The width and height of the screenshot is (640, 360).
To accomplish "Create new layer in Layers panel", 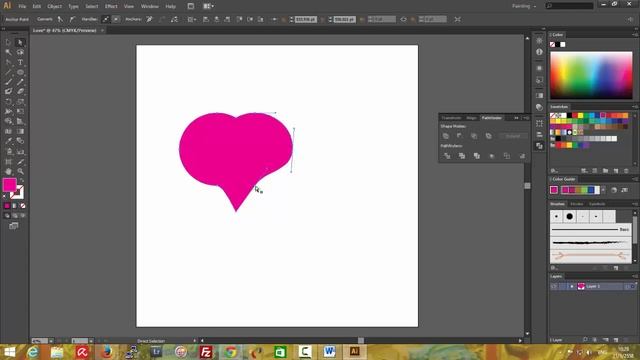I will pyautogui.click(x=616, y=340).
